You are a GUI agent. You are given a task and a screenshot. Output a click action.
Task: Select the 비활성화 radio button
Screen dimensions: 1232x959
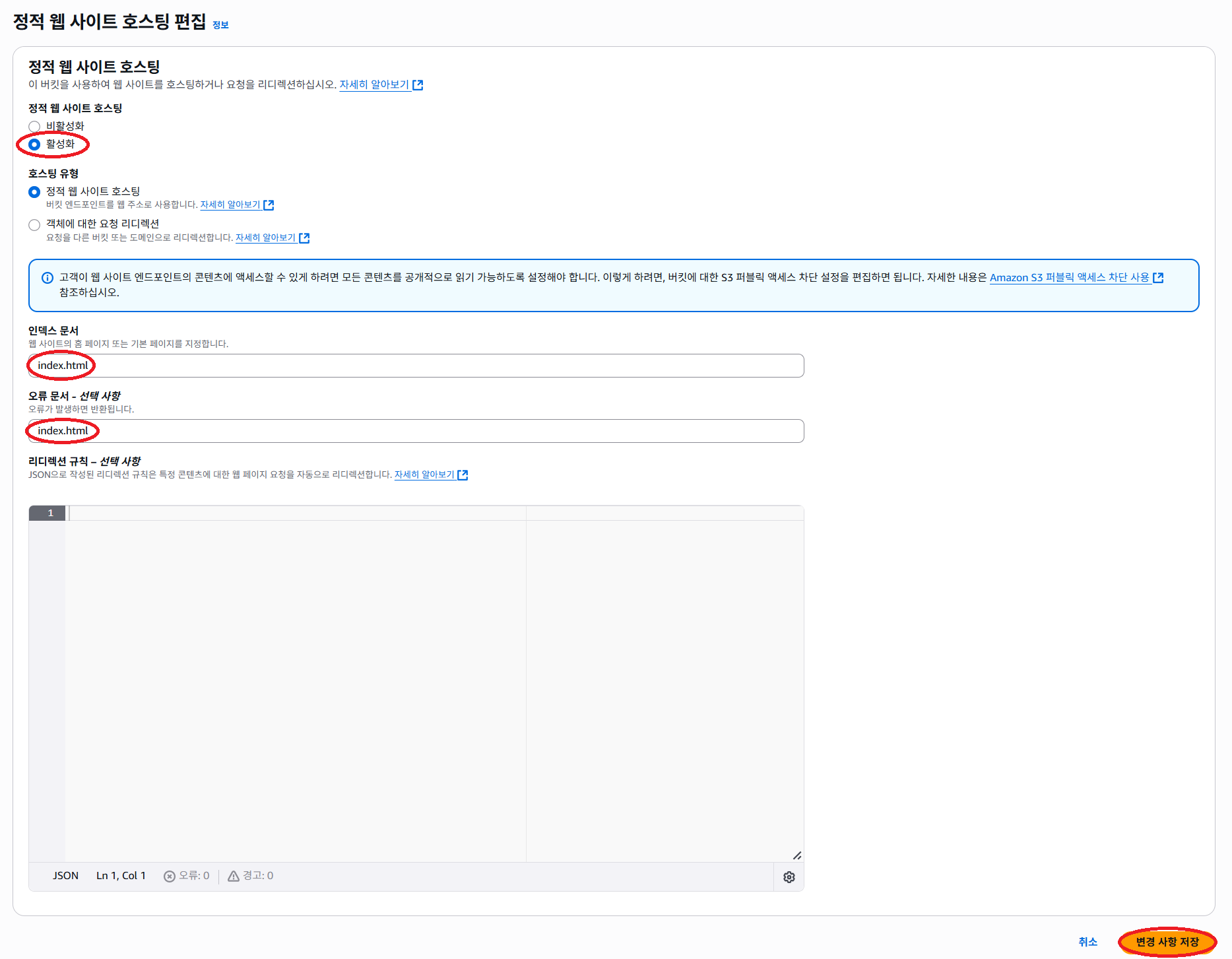[x=34, y=127]
